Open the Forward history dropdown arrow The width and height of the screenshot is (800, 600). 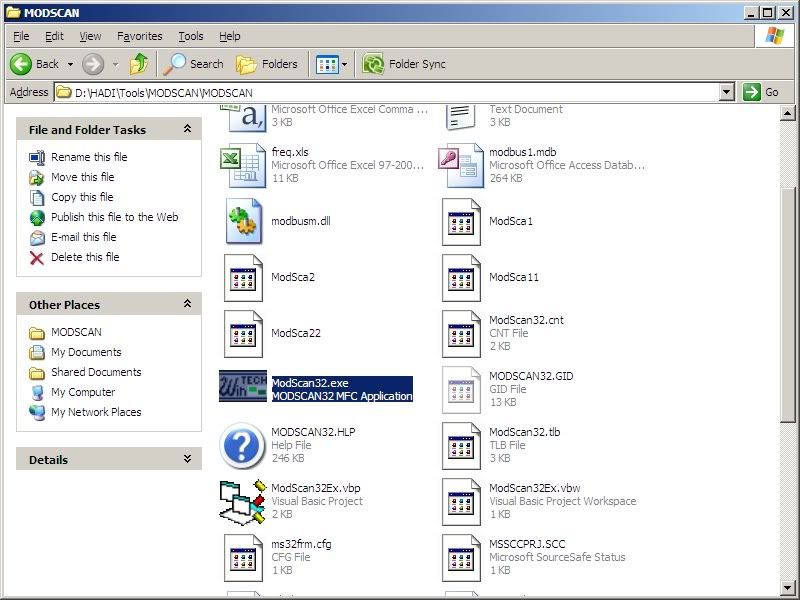point(115,64)
